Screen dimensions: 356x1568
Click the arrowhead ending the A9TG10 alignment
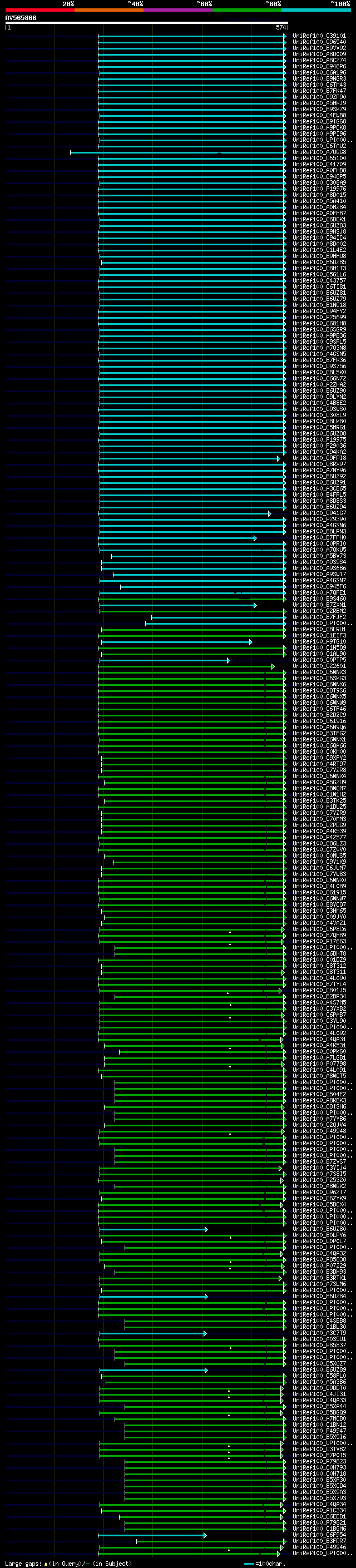click(x=250, y=642)
